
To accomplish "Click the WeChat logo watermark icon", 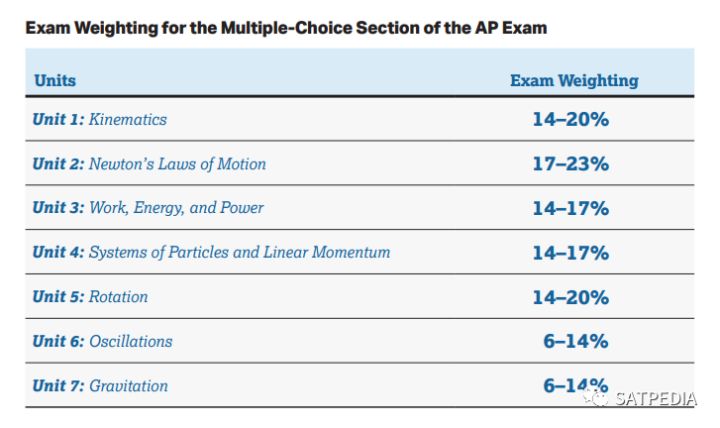I will coord(597,399).
